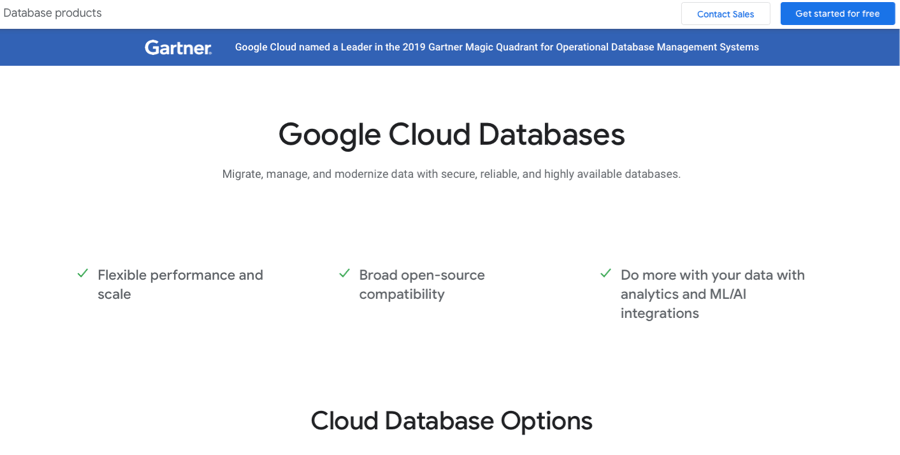This screenshot has width=900, height=455.
Task: Click the Google Cloud Databases heading
Action: [452, 135]
